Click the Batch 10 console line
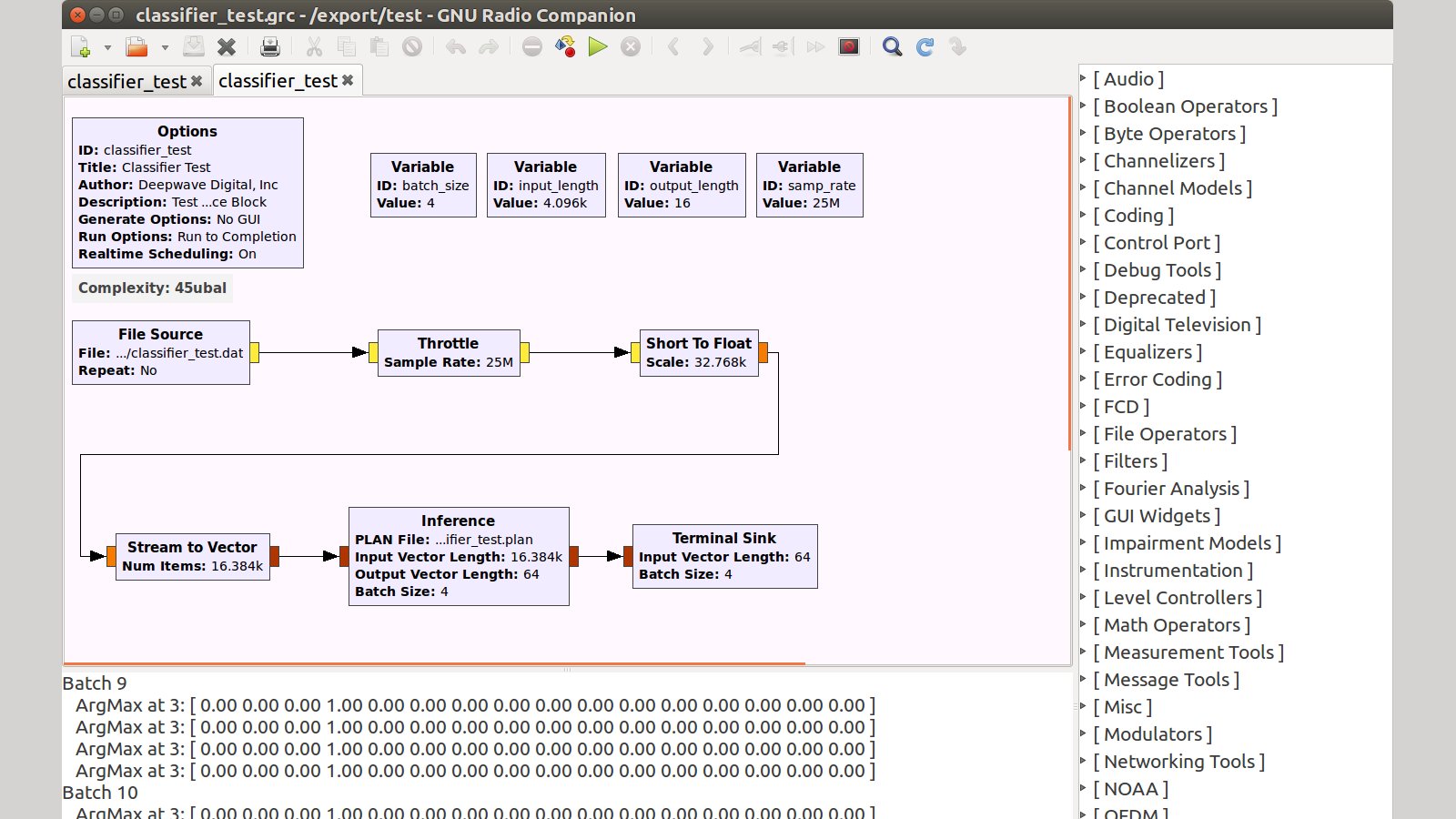This screenshot has width=1456, height=819. point(100,793)
